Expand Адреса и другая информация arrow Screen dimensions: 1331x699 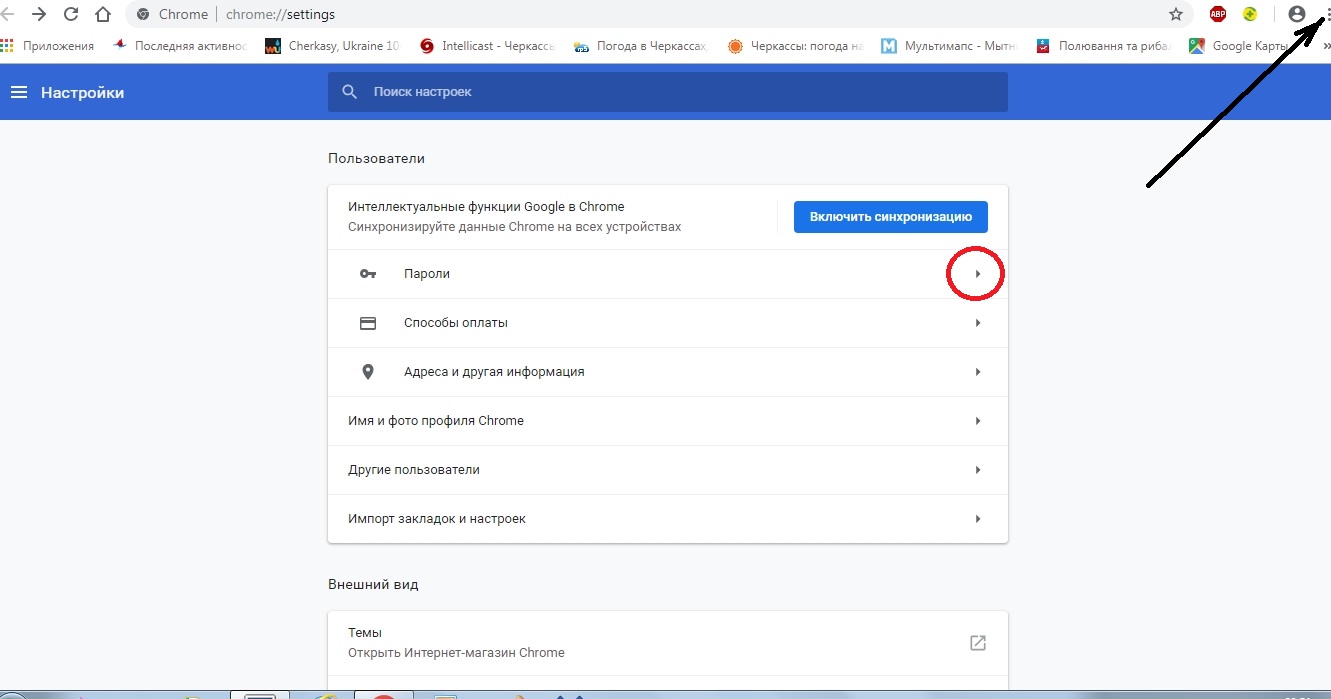[x=977, y=372]
